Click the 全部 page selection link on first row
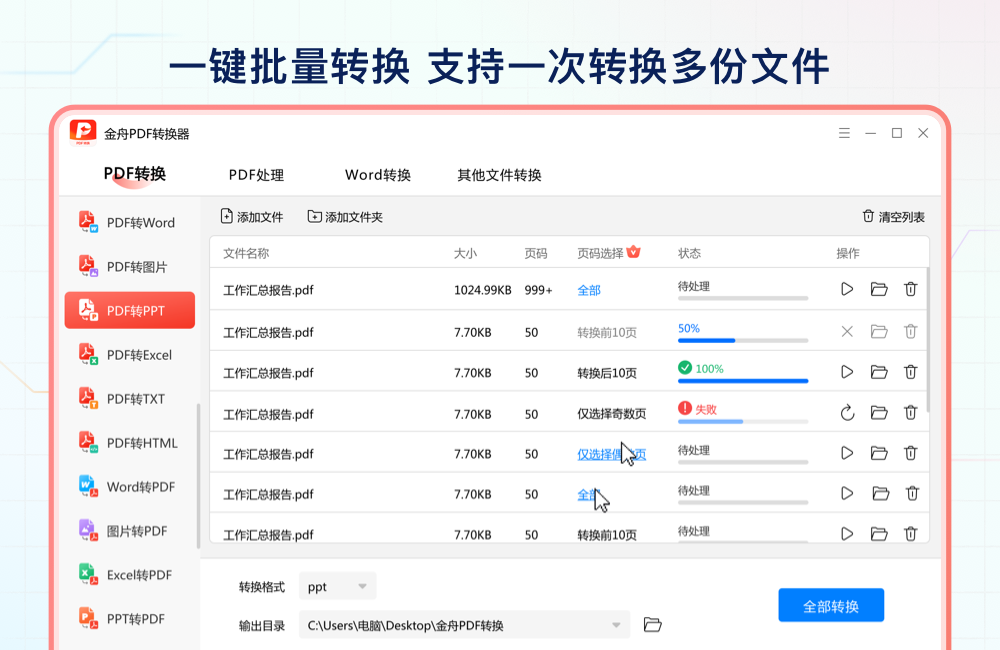1000x650 pixels. 590,289
